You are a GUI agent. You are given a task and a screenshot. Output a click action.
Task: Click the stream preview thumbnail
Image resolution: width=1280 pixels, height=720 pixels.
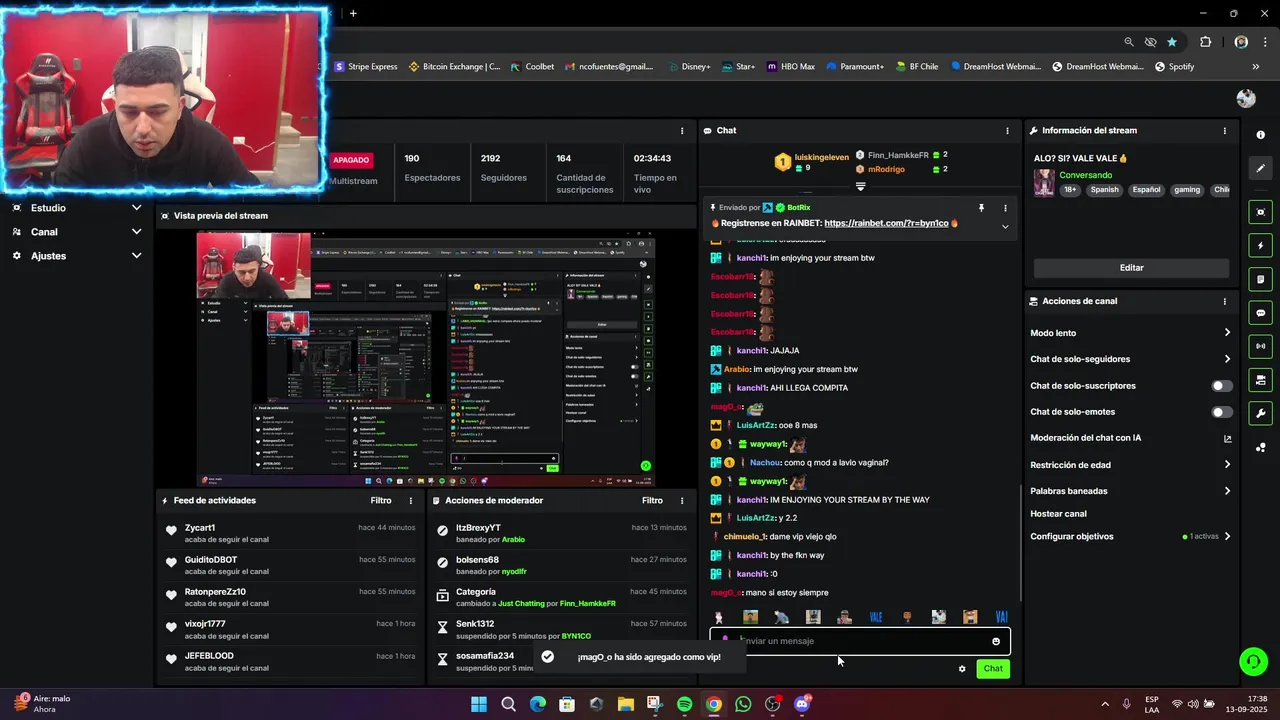click(x=426, y=359)
